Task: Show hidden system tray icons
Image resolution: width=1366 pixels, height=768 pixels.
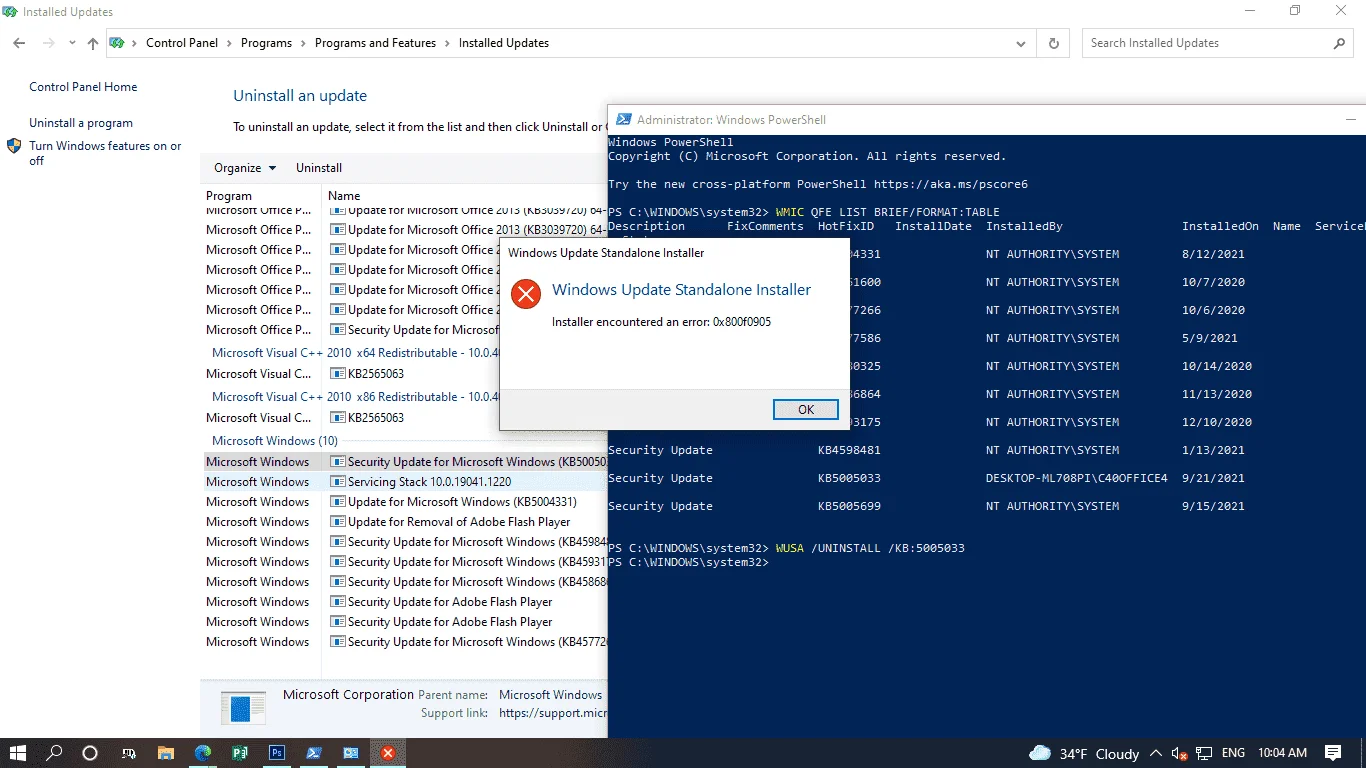Action: [1157, 753]
